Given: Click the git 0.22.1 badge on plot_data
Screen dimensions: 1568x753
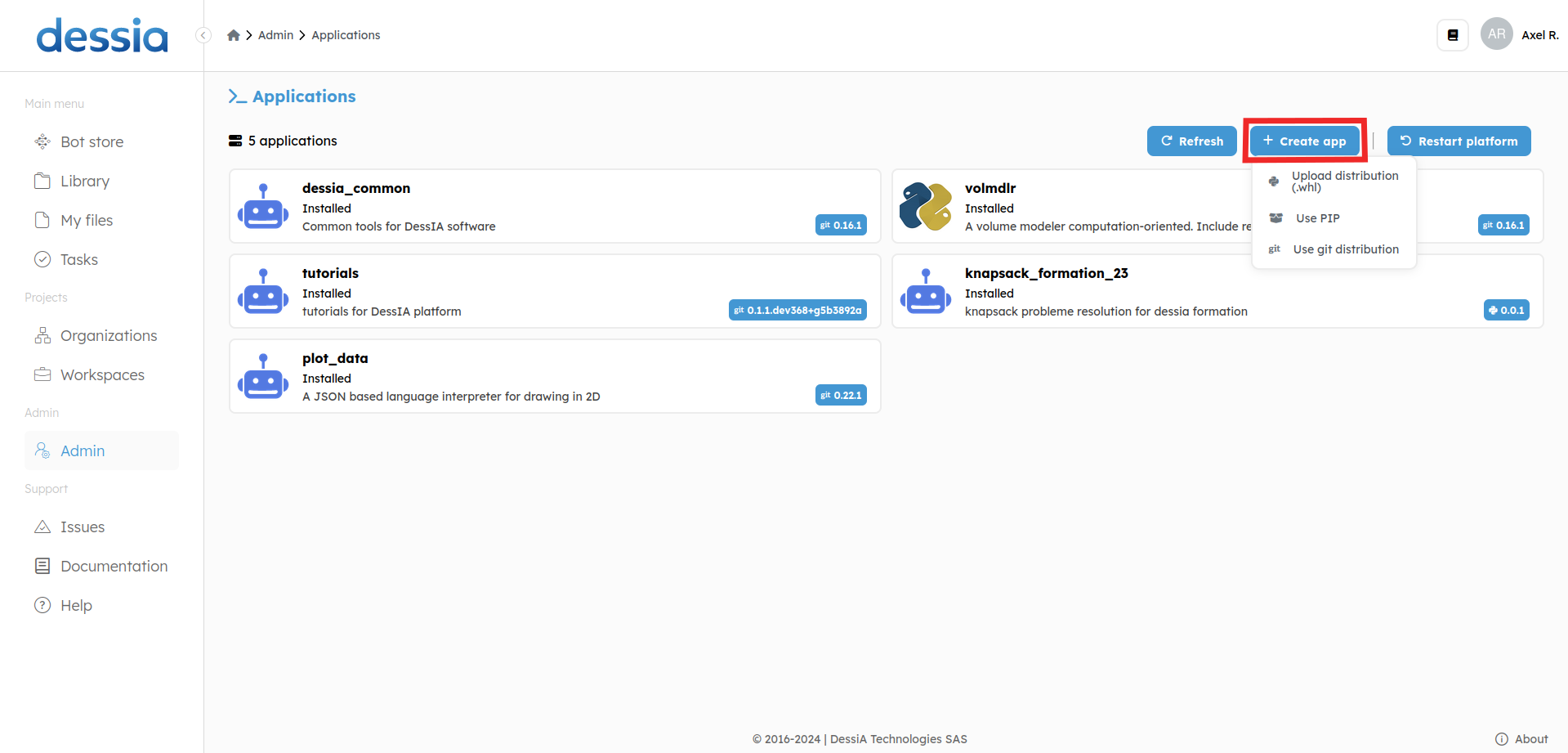Looking at the screenshot, I should click(841, 395).
